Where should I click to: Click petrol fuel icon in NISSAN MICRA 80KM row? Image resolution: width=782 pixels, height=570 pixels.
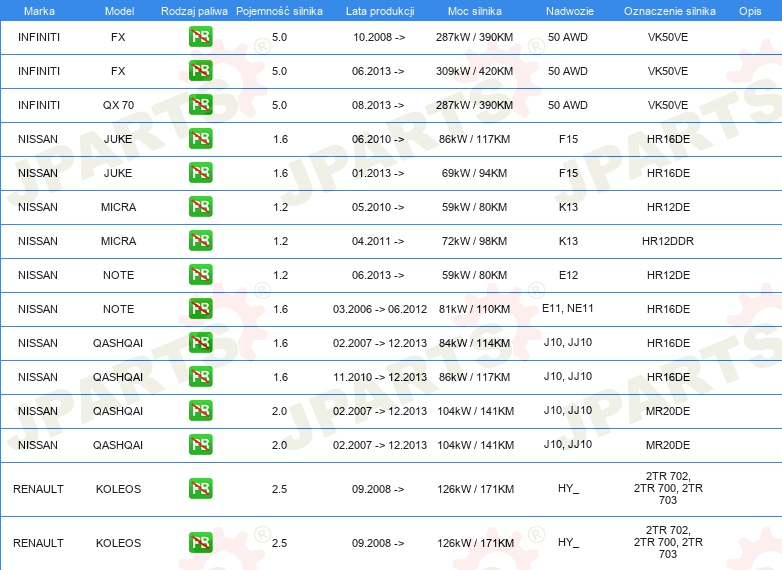point(200,206)
